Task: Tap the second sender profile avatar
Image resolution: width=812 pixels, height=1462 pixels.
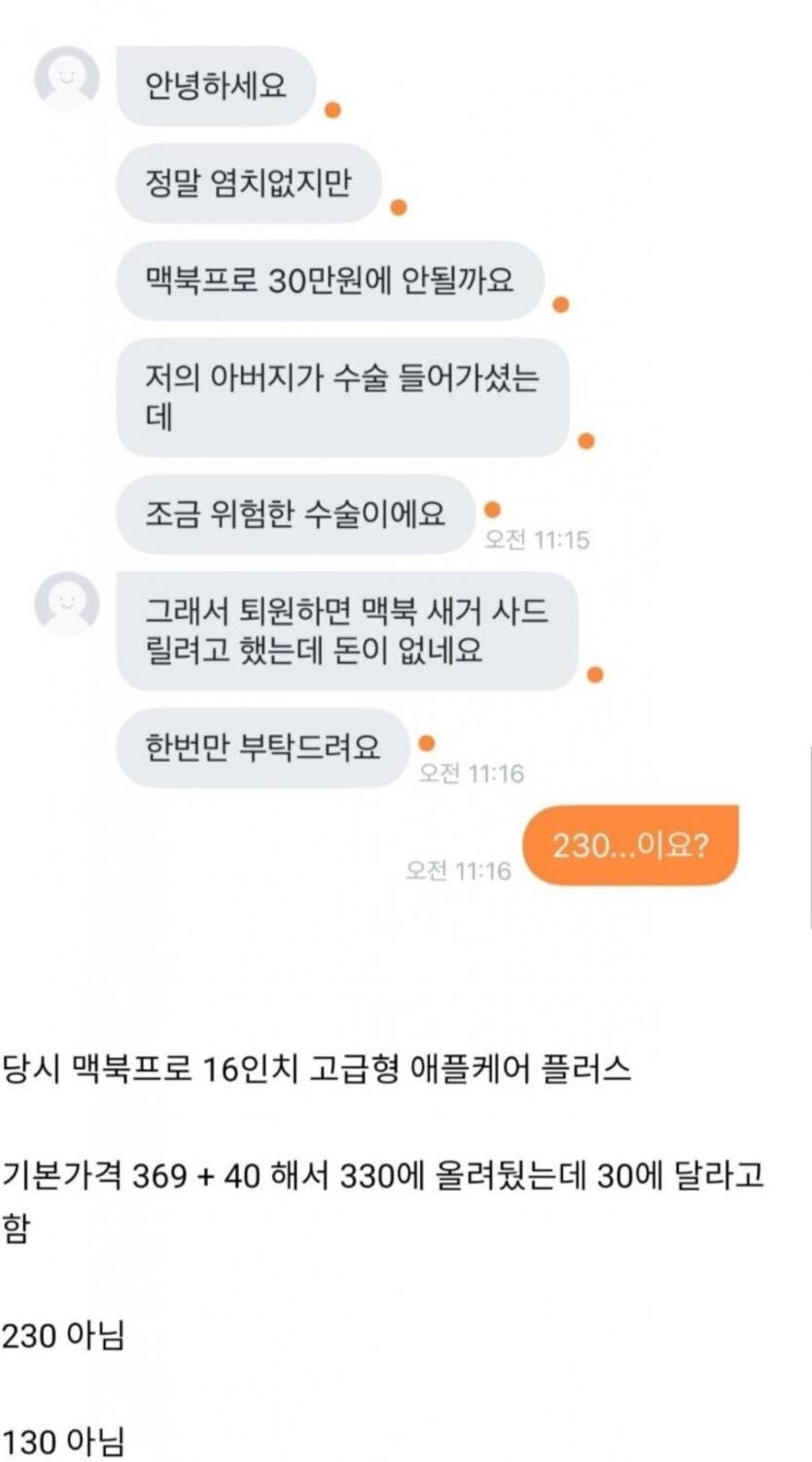Action: click(67, 604)
